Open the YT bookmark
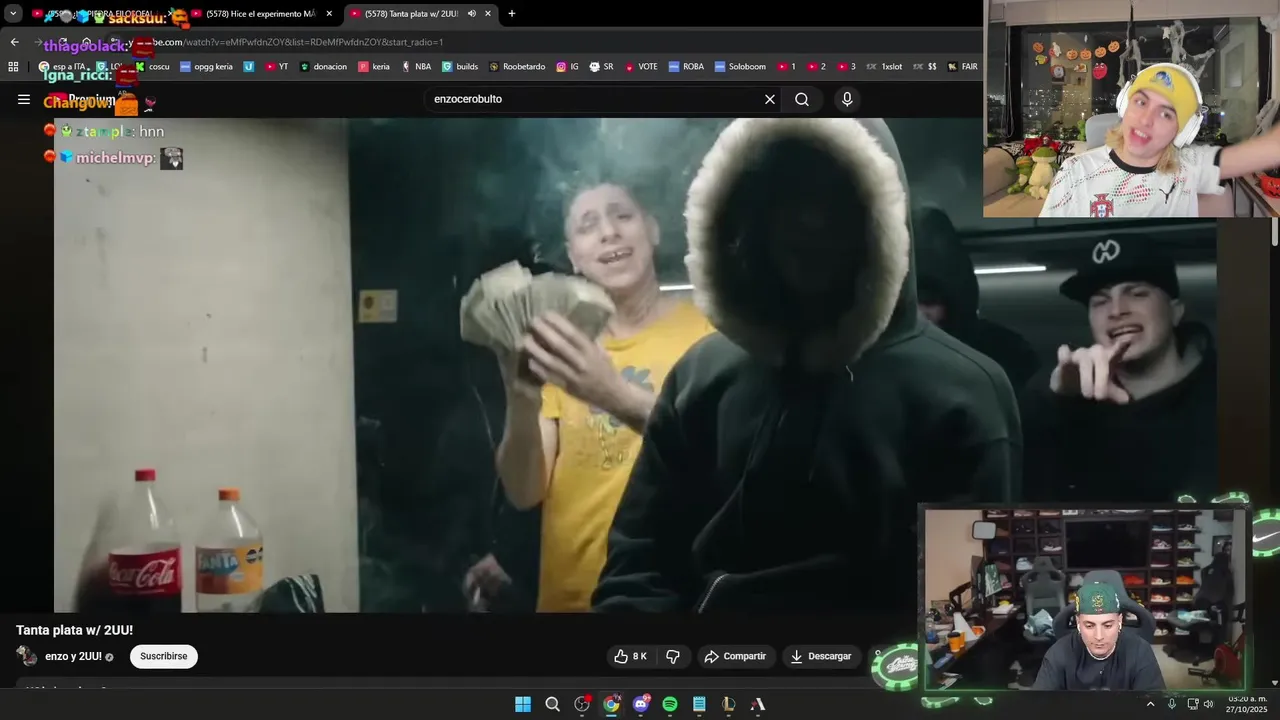The height and width of the screenshot is (720, 1280). click(276, 67)
